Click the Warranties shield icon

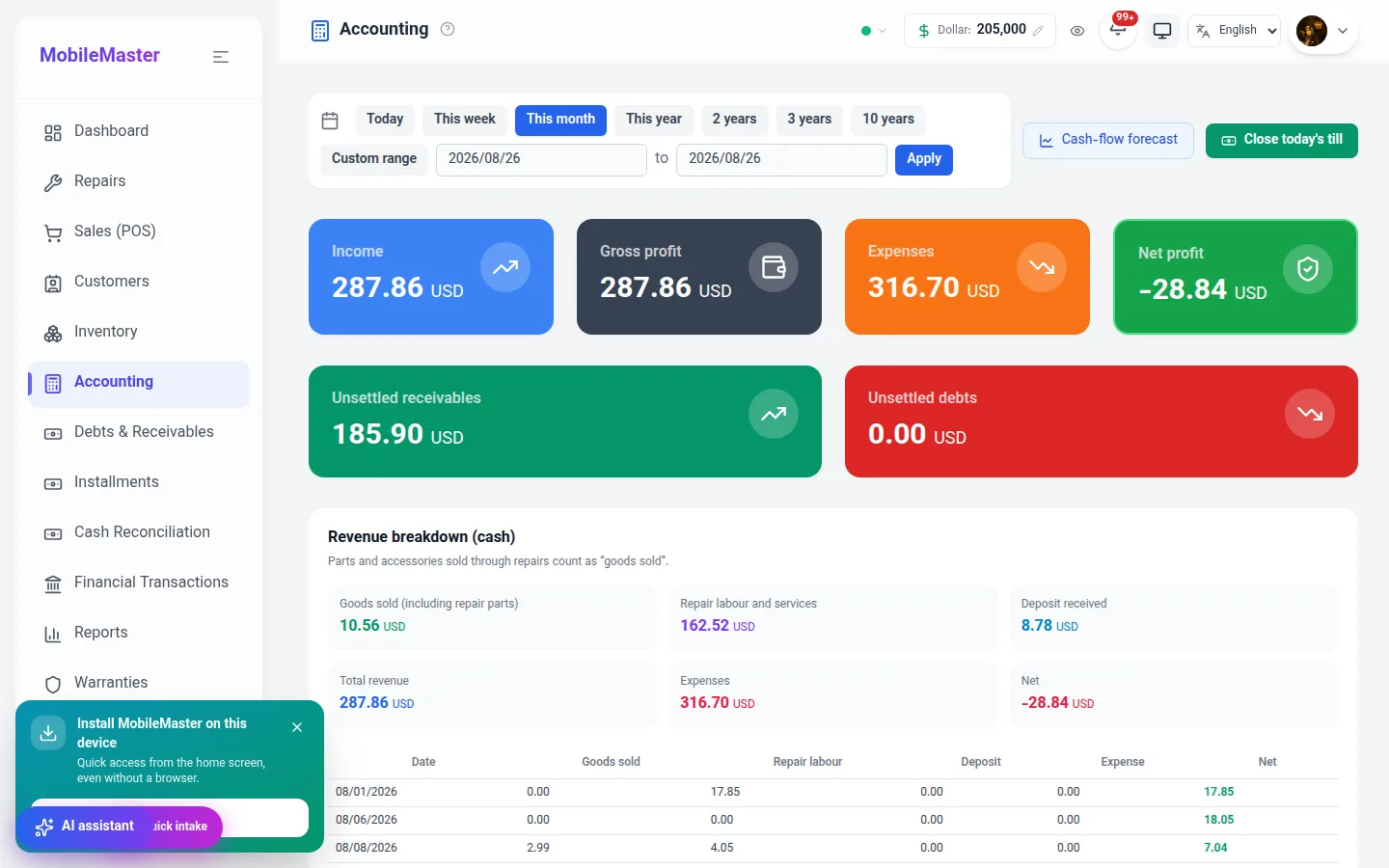coord(53,684)
